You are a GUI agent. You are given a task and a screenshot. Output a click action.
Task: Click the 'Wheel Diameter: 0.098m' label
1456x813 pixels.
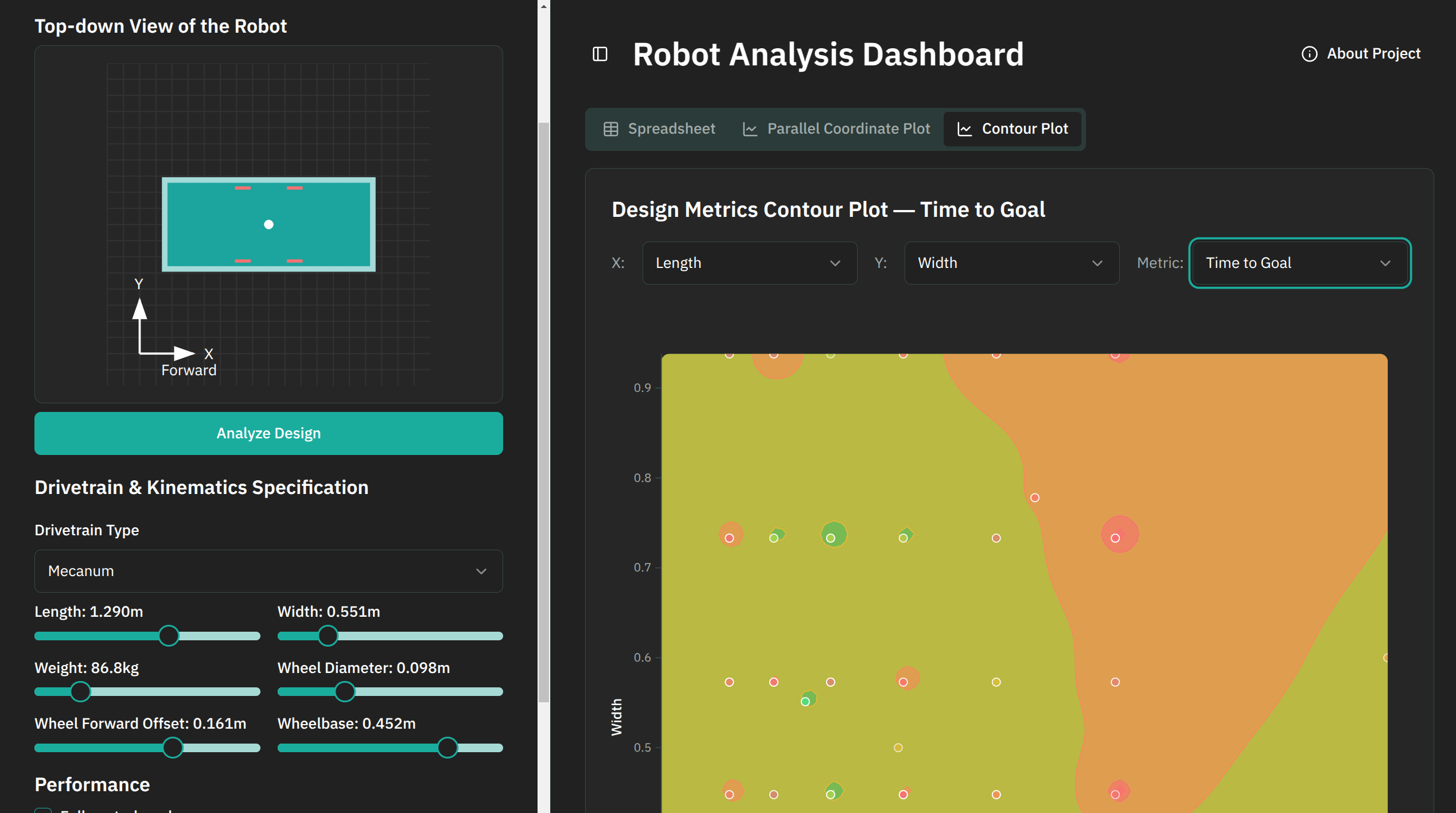pos(364,668)
